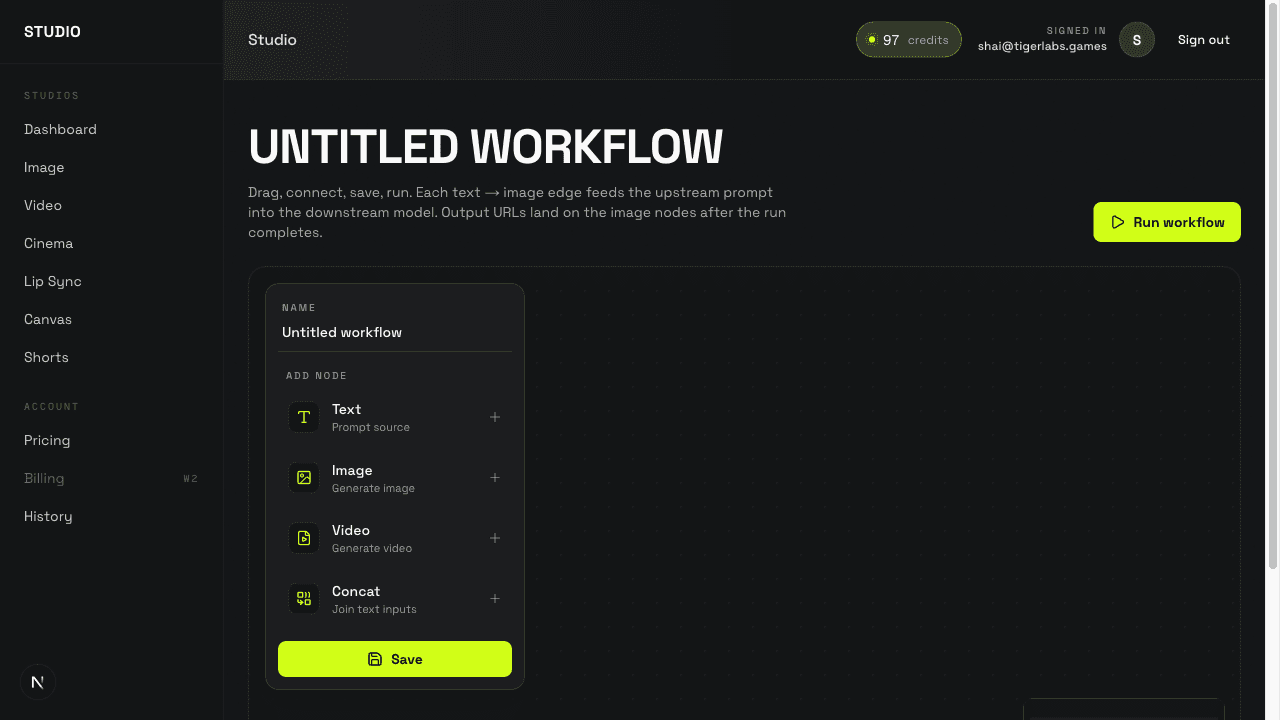Click the floppy disk icon in Save

click(375, 659)
